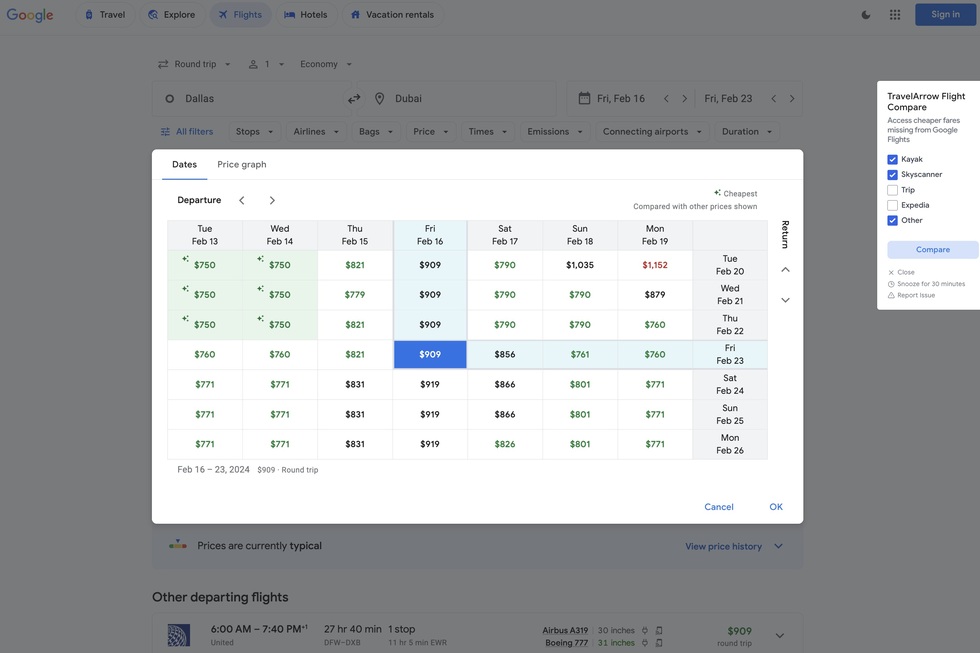
Task: Click the Fri, Feb 23 return field
Action: 728,99
